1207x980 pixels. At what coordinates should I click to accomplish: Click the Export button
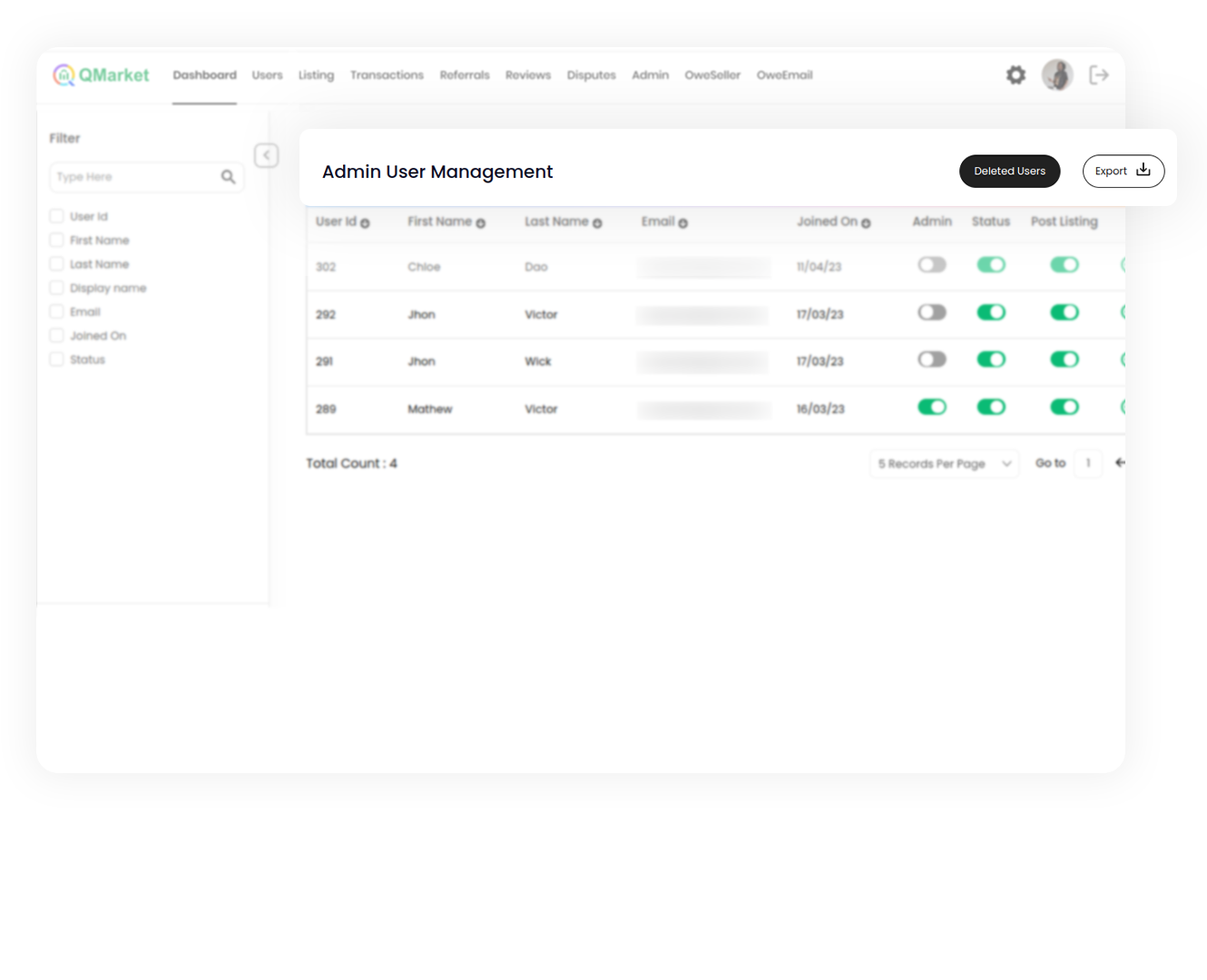[1123, 171]
